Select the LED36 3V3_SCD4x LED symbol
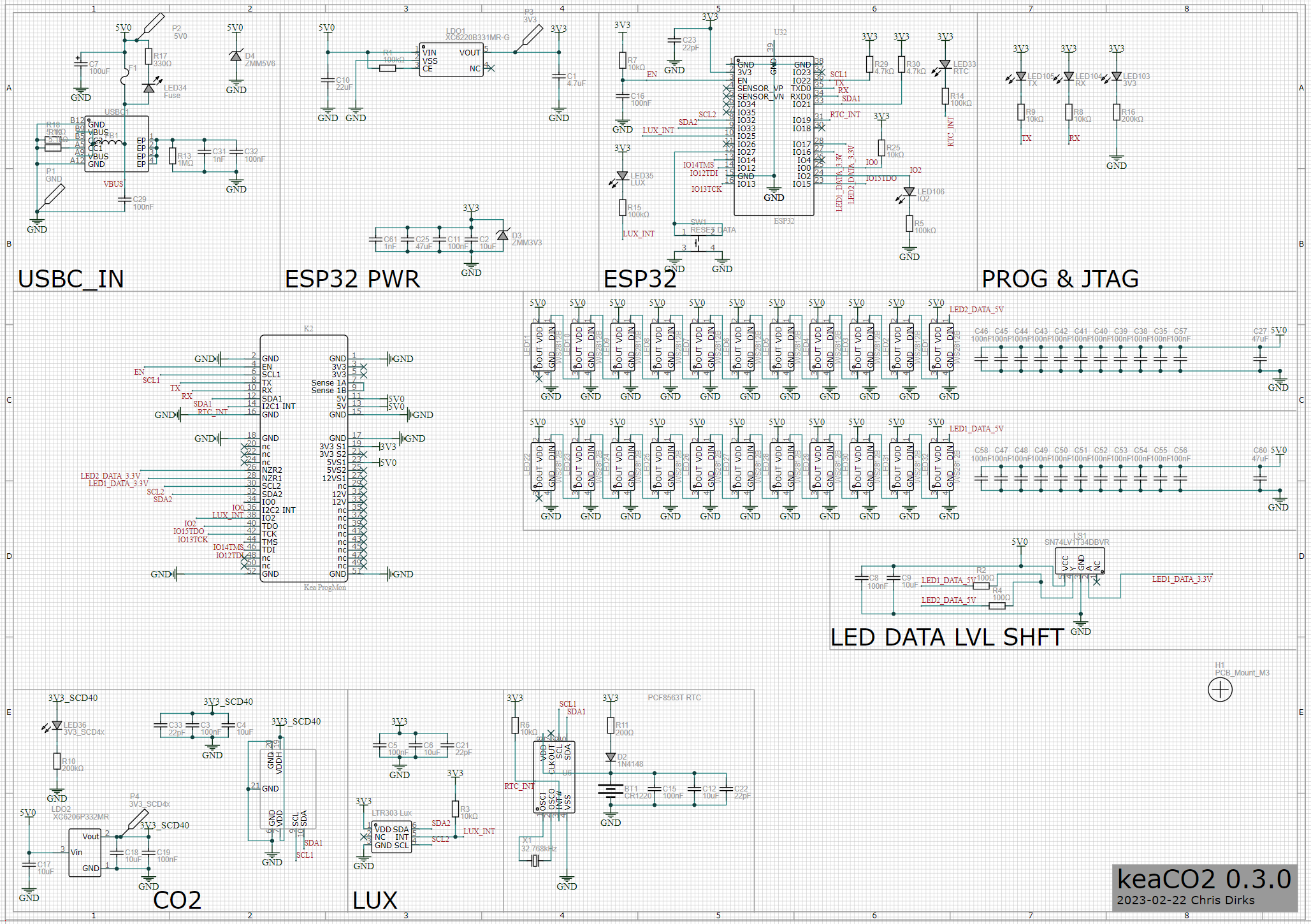1311x924 pixels. pyautogui.click(x=54, y=726)
